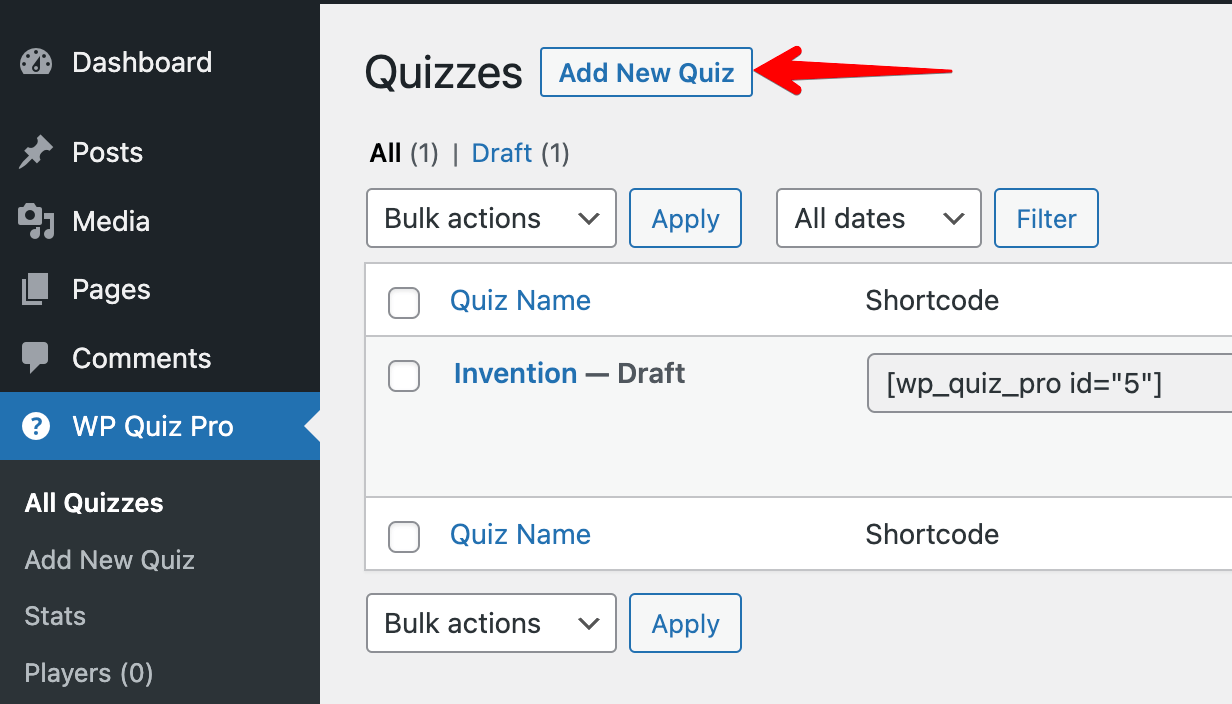1232x704 pixels.
Task: Apply the date filter with Filter button
Action: point(1046,218)
